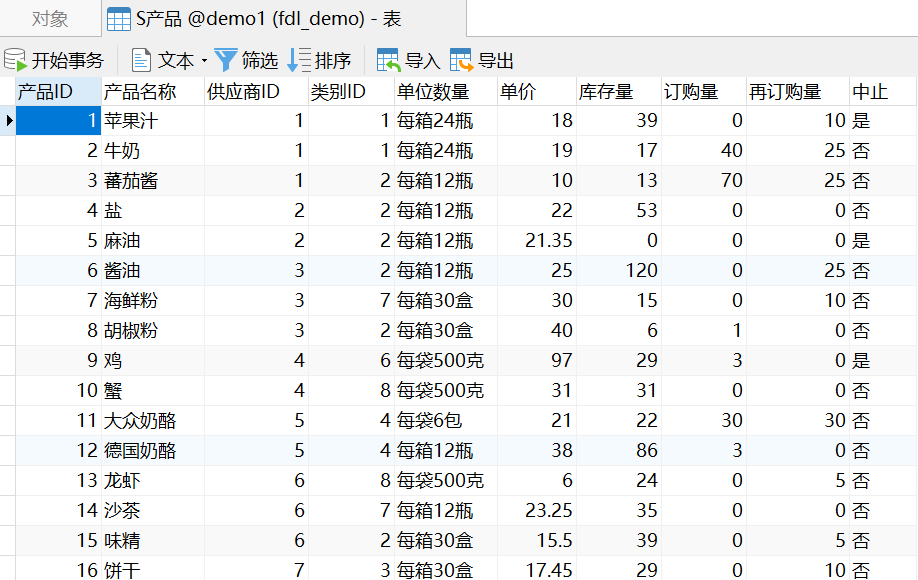The height and width of the screenshot is (580, 918).
Task: Switch to the 对象 tab
Action: click(50, 19)
